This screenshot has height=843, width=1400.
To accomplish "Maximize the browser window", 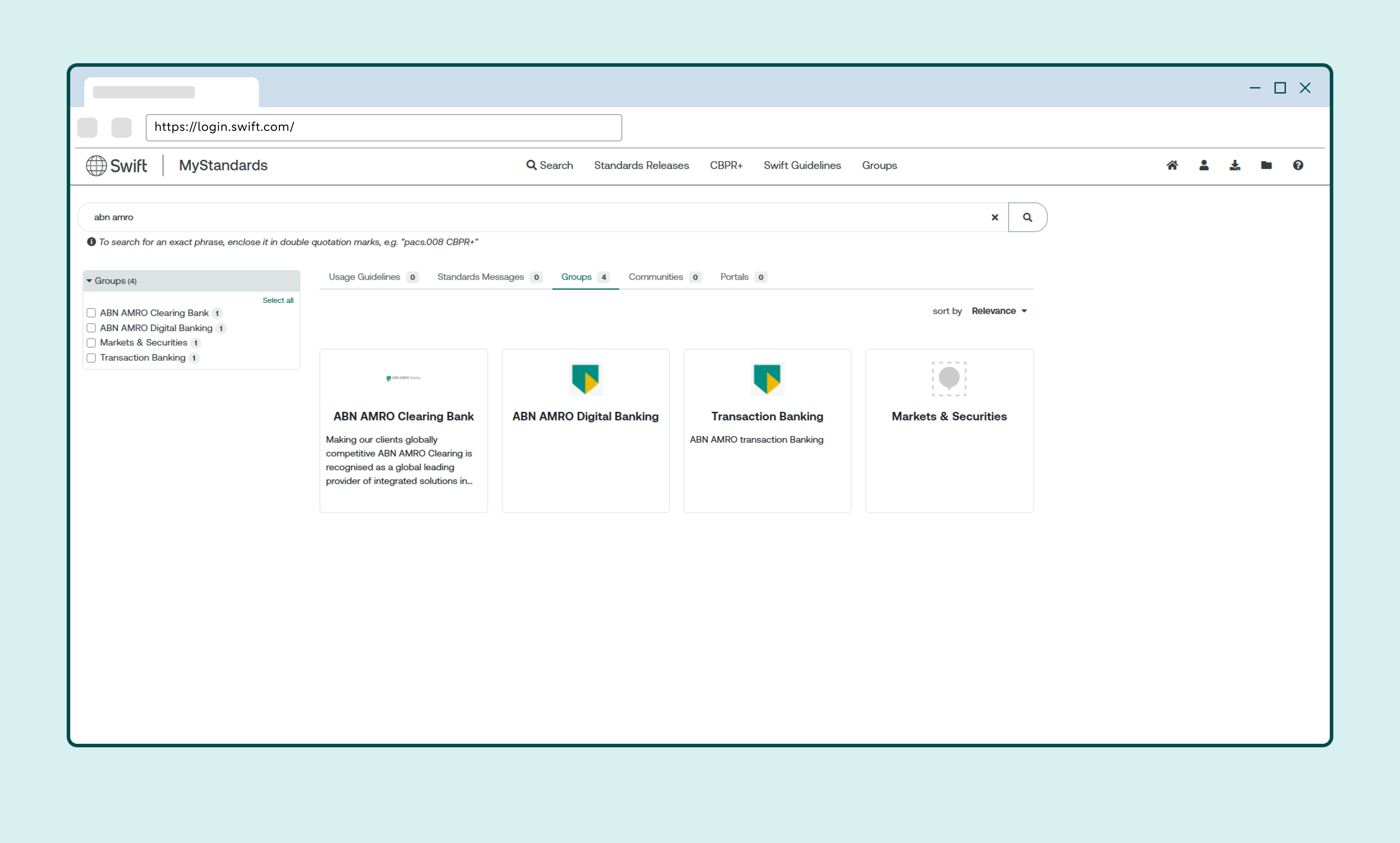I will 1280,87.
